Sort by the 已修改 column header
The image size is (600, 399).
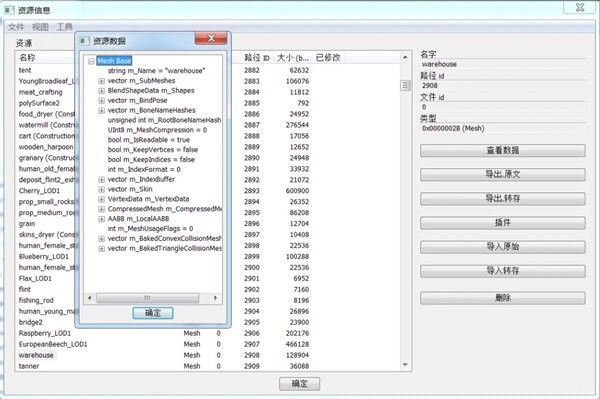pyautogui.click(x=328, y=58)
